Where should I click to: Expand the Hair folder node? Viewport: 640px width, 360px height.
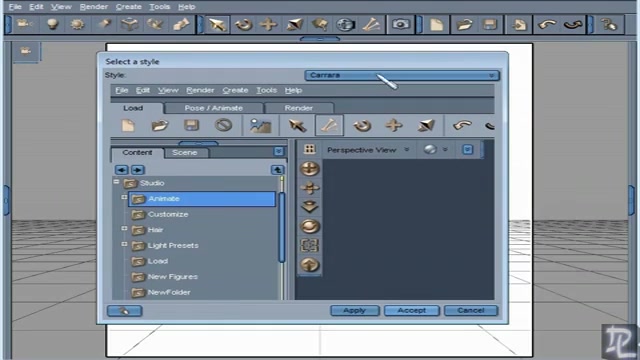point(124,229)
